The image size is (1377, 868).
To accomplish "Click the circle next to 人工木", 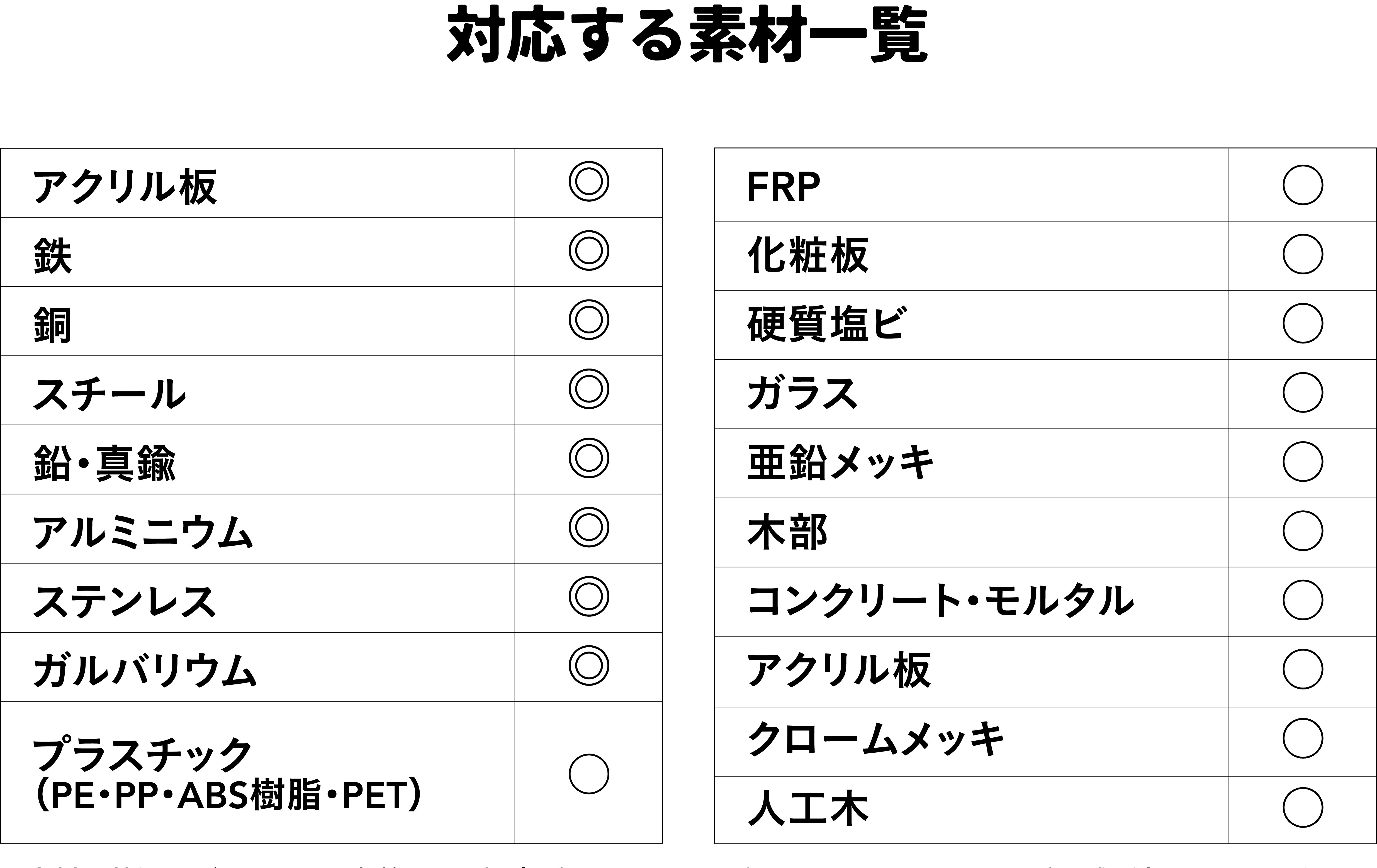I will [1303, 807].
